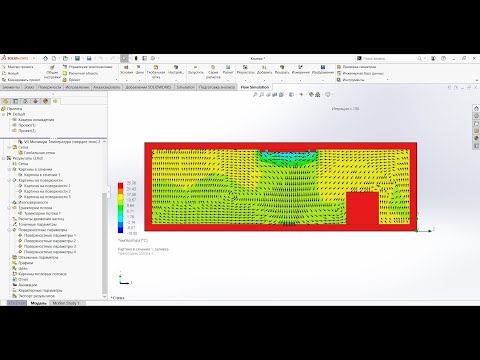Viewport: 480px width, 360px height.
Task: Save the model with the Save icon
Action: click(x=77, y=58)
